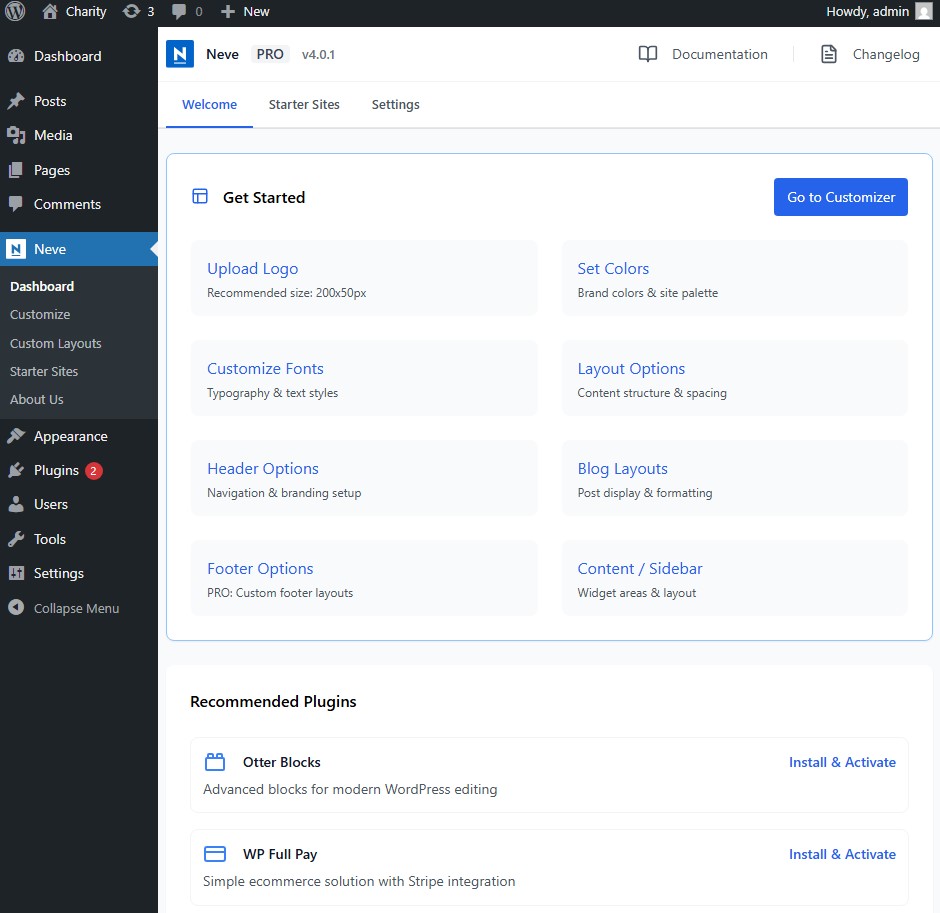Image resolution: width=940 pixels, height=913 pixels.
Task: Open Plugins in the sidebar
Action: 56,470
